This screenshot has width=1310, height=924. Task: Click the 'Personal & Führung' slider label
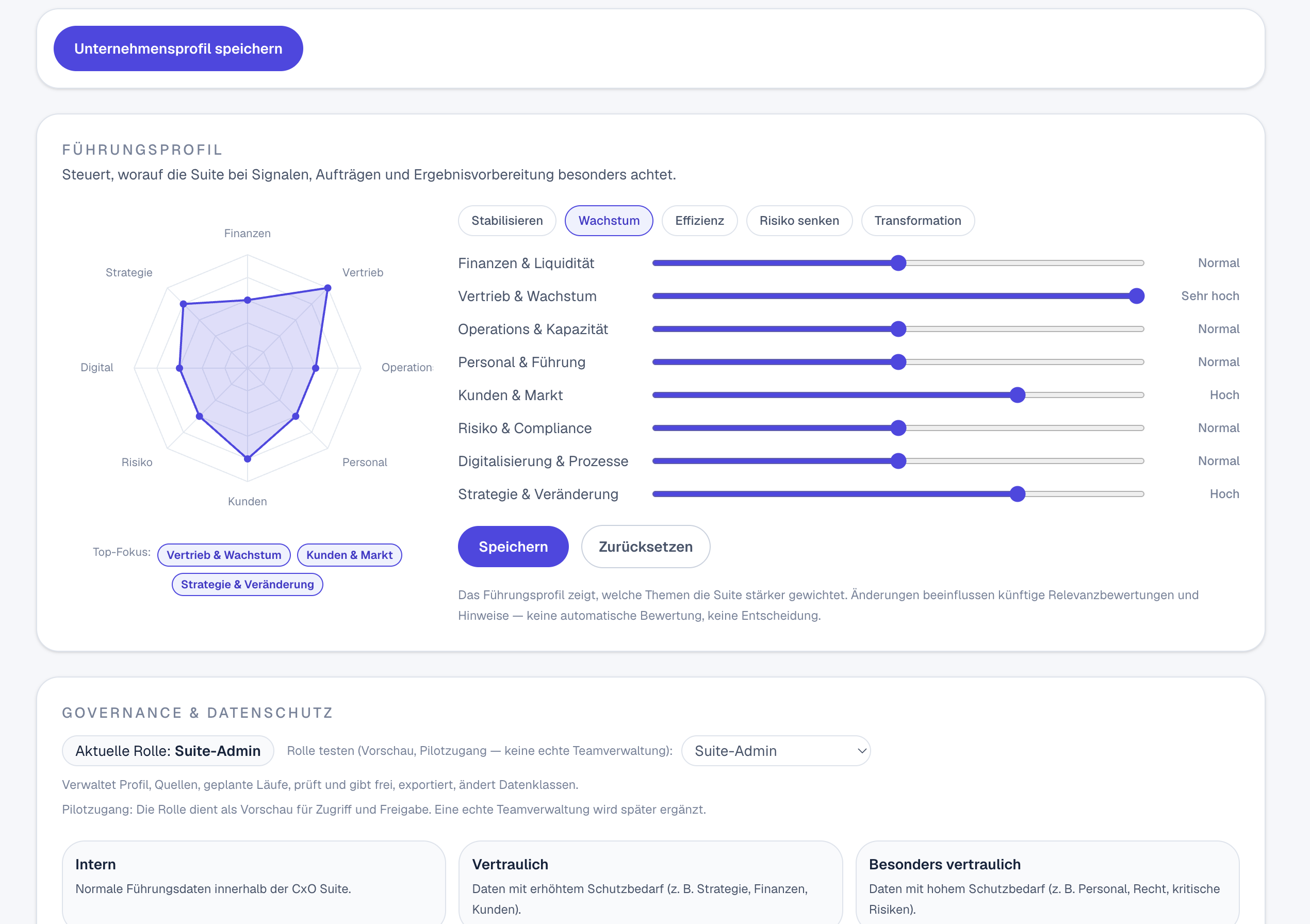(x=521, y=362)
